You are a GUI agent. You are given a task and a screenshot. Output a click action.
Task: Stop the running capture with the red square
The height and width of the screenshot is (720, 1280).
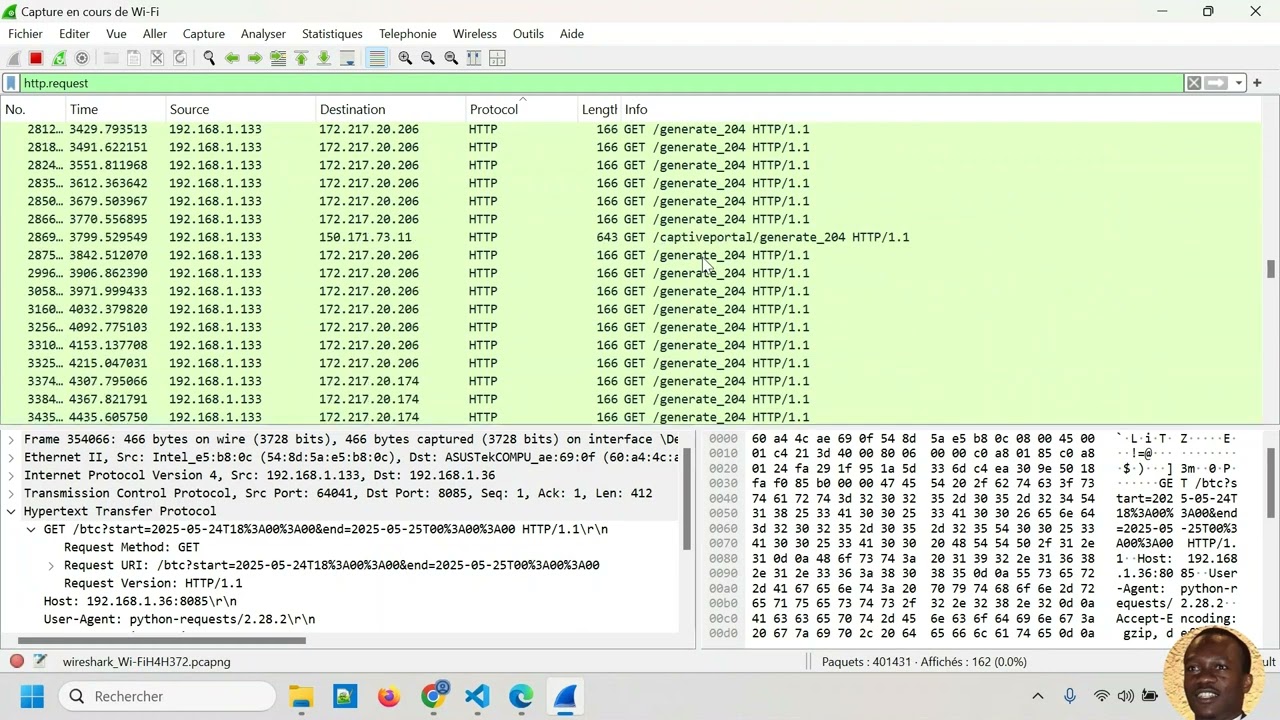coord(36,58)
